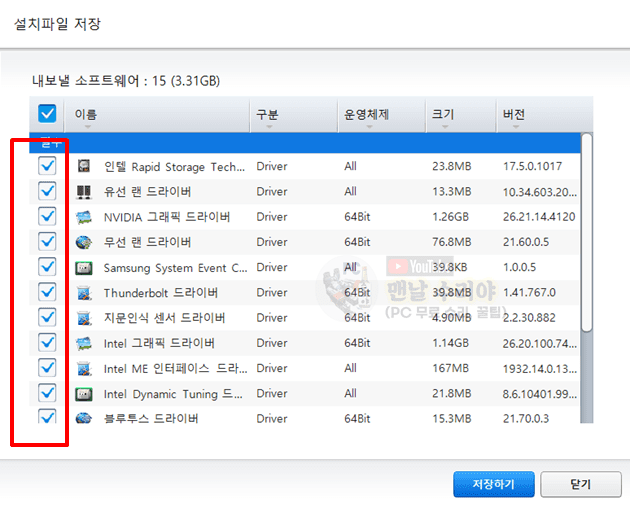Click the 무선 랜 드라이버 globe icon

pyautogui.click(x=84, y=242)
